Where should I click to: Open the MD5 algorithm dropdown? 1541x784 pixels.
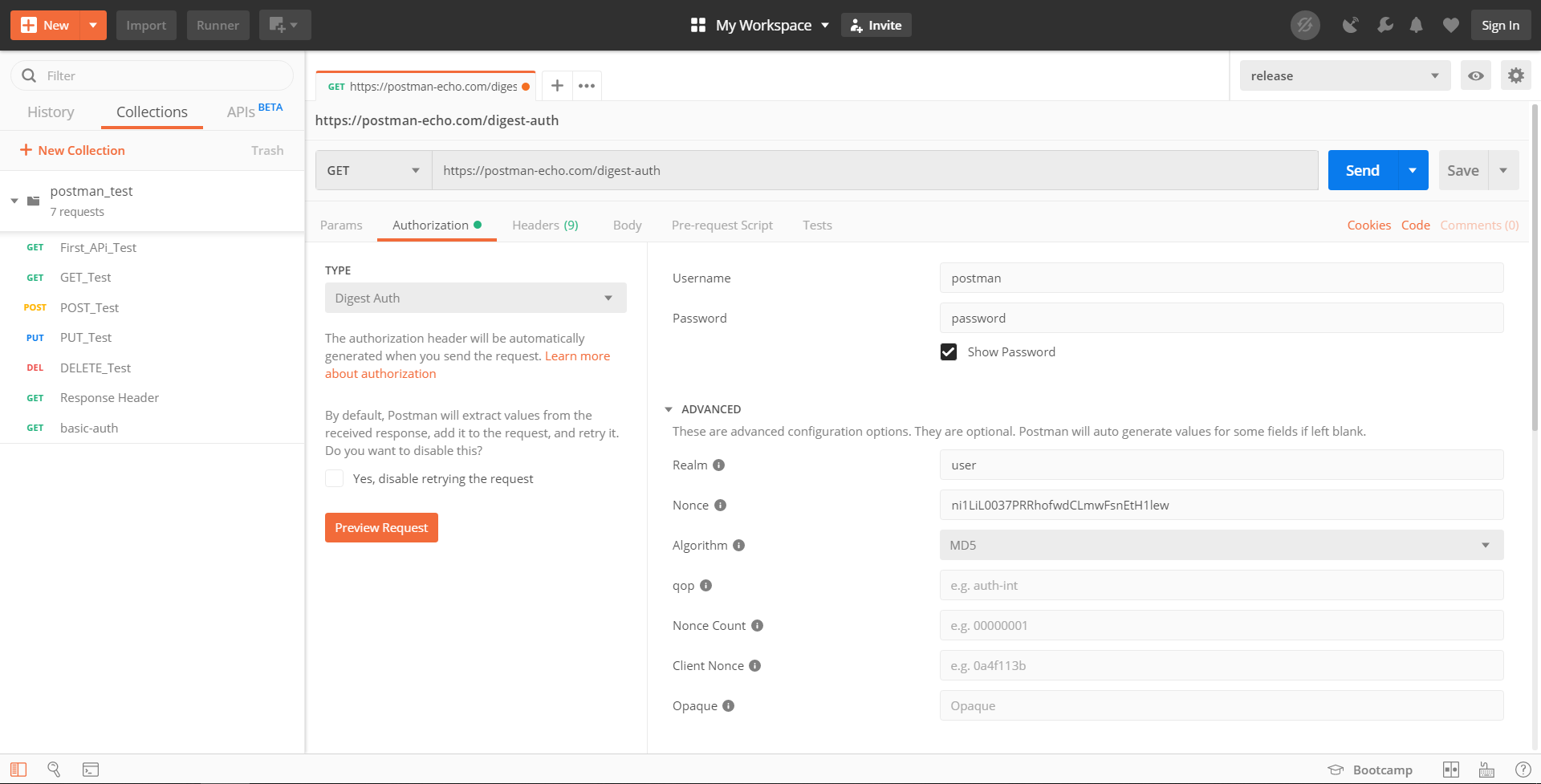coord(1222,546)
